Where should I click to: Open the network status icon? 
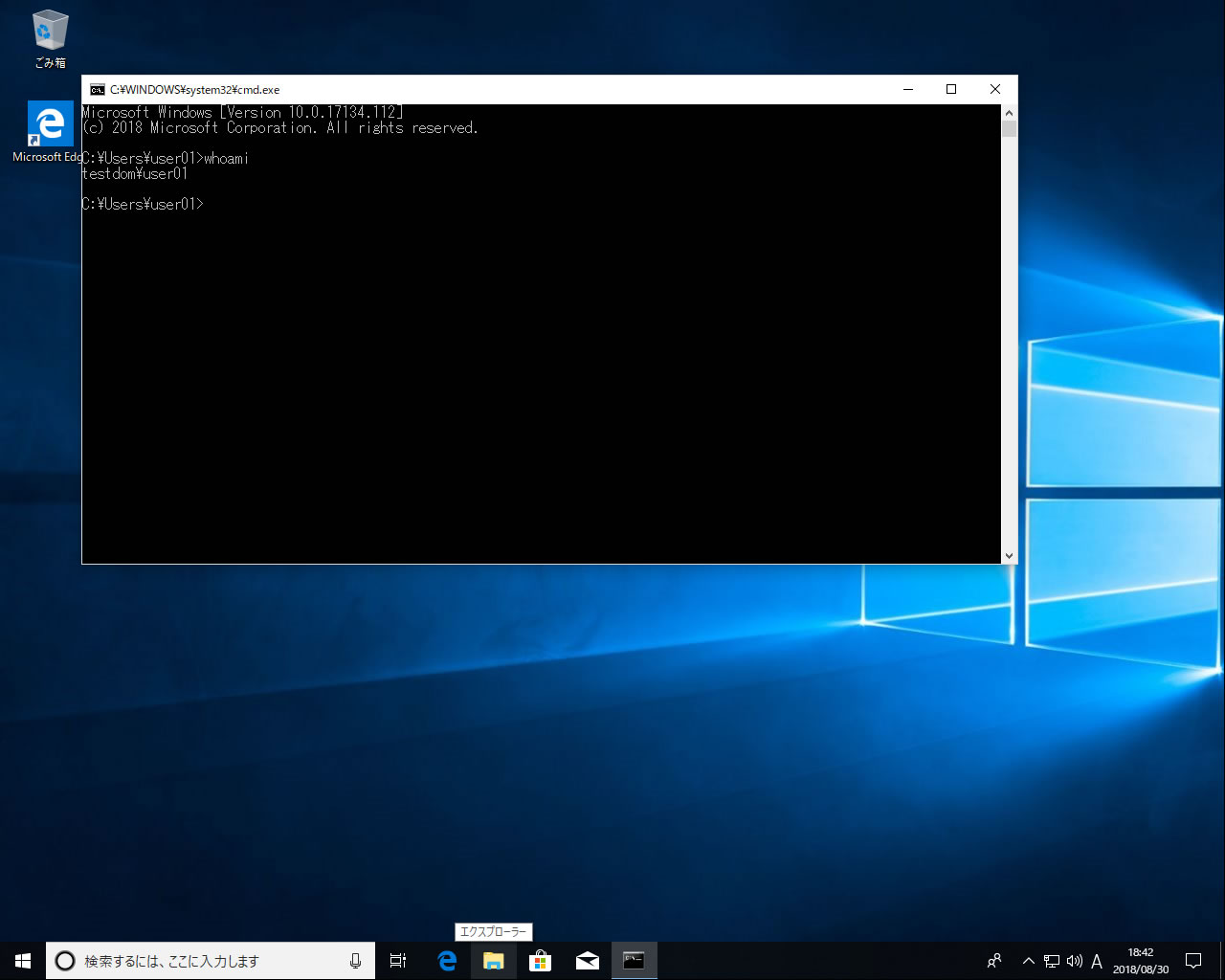click(x=1051, y=961)
